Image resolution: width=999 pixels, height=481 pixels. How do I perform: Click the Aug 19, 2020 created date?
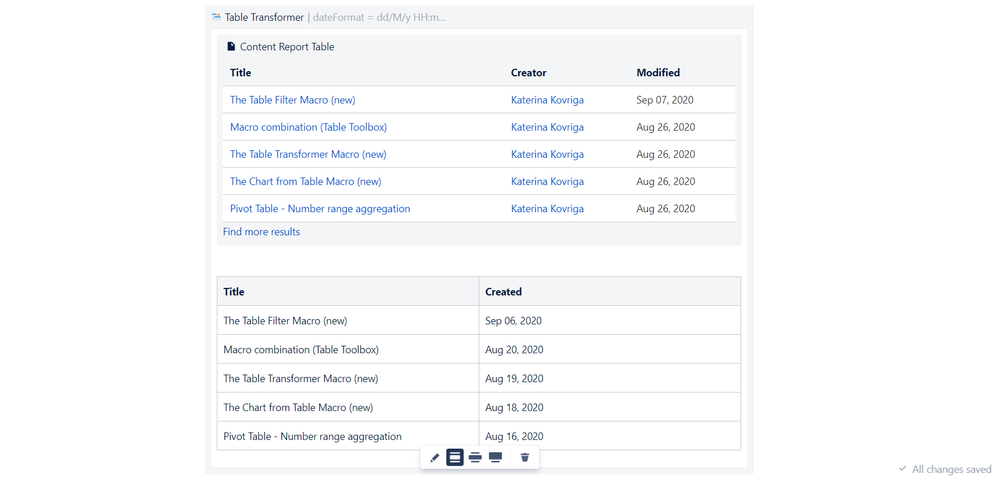(x=514, y=378)
